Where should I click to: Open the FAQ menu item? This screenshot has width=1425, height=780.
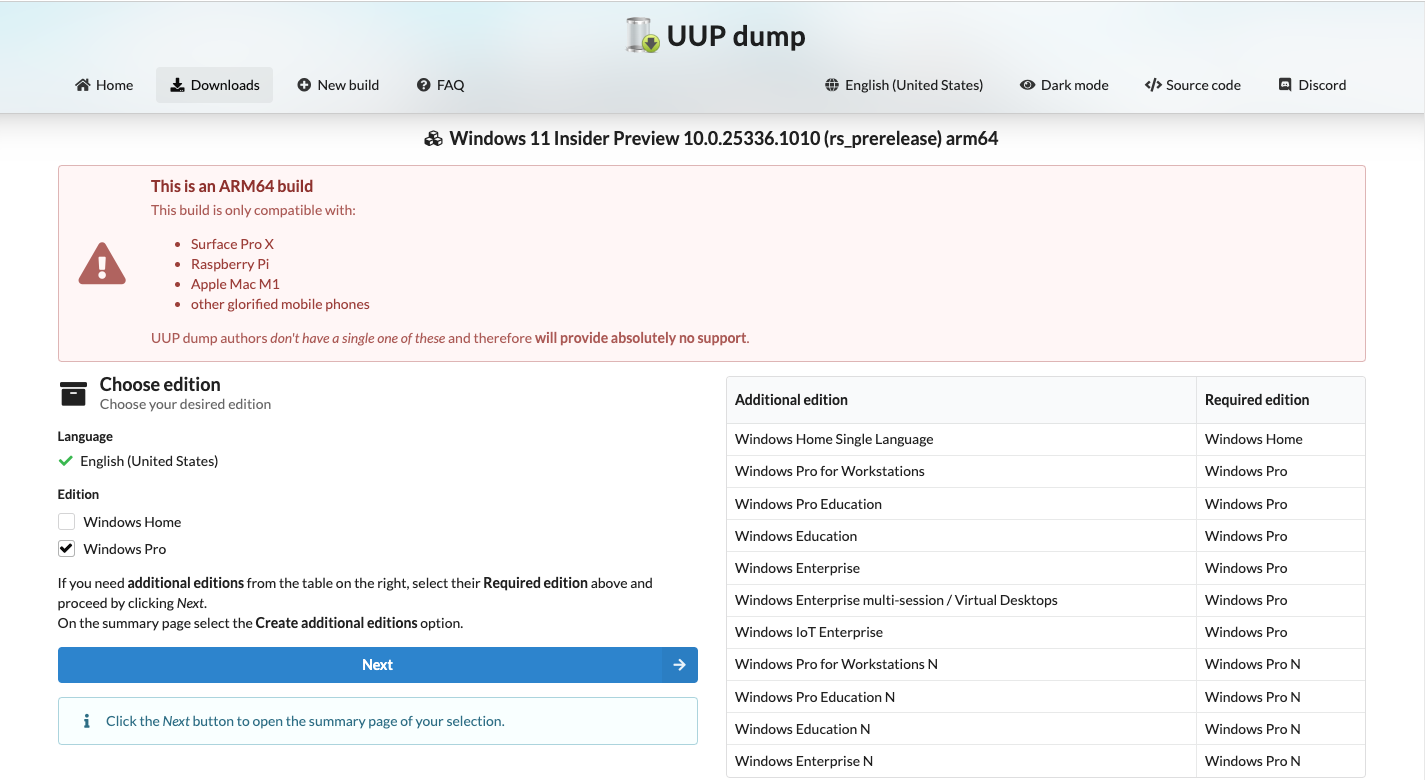441,85
